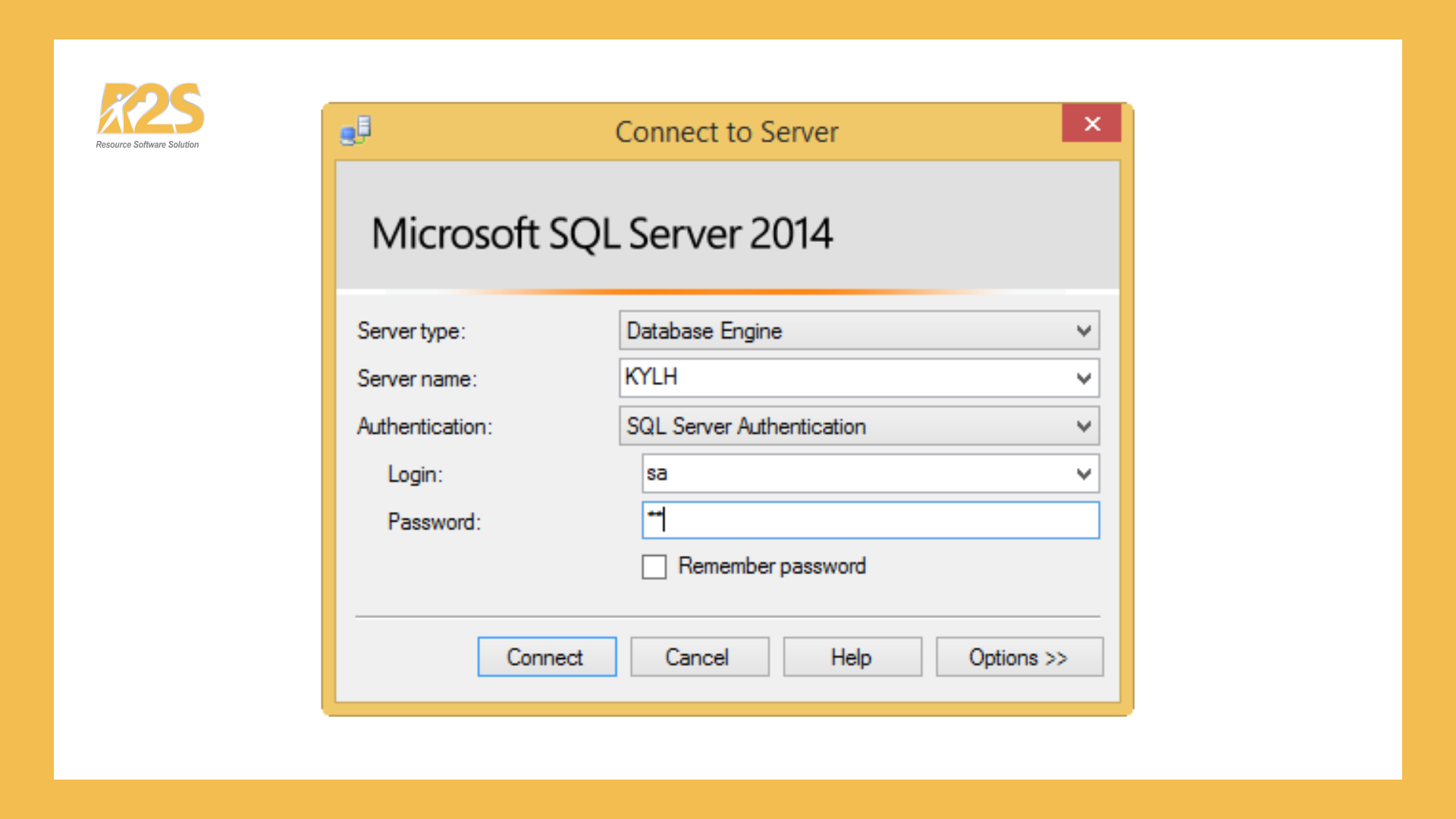The height and width of the screenshot is (819, 1456).
Task: Click the Cancel button
Action: (x=698, y=657)
